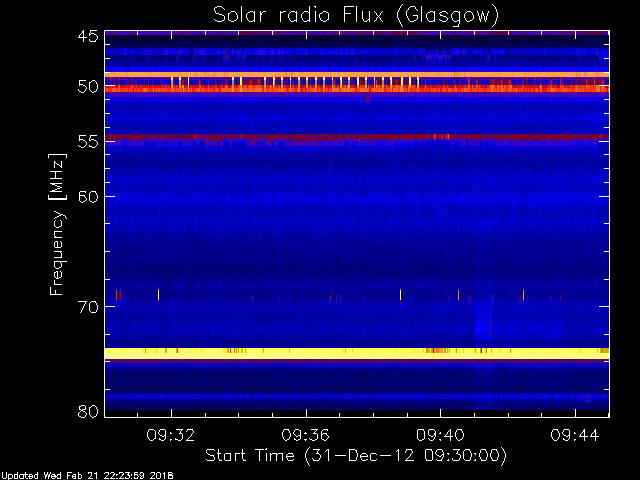The height and width of the screenshot is (480, 640).
Task: Click the "Start Time (31-Dec-12 09:30:00)" axis label
Action: (x=356, y=456)
